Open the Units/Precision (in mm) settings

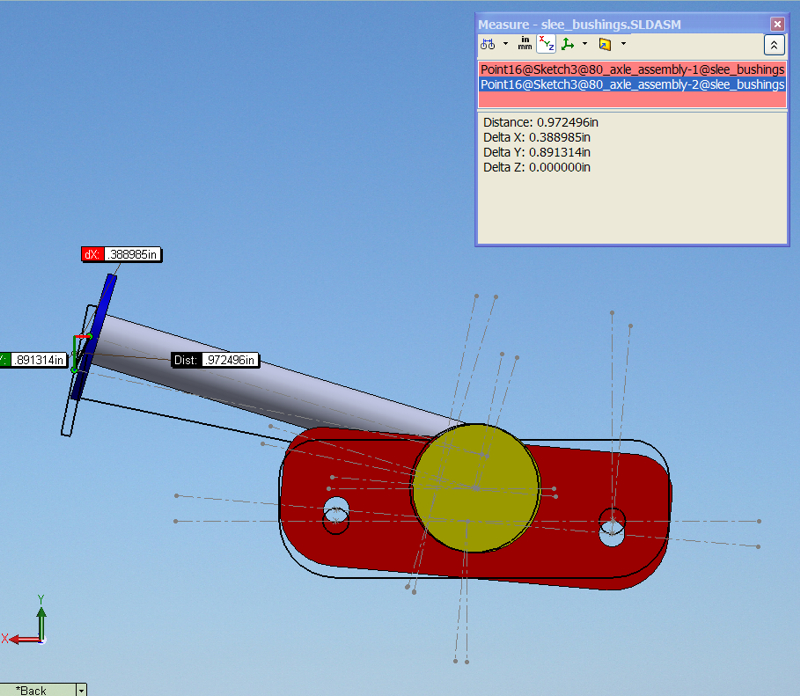pyautogui.click(x=524, y=44)
